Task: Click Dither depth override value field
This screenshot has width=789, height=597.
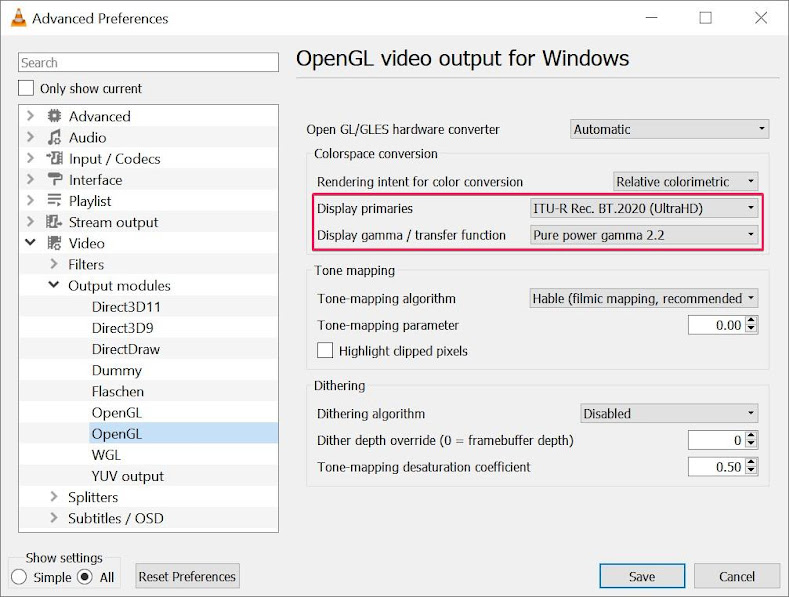Action: (716, 440)
